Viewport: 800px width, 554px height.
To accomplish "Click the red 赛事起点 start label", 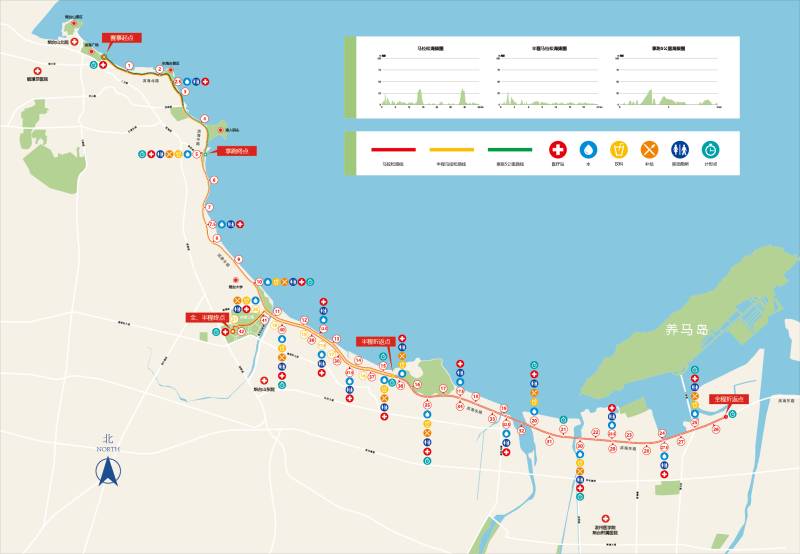I will (123, 37).
